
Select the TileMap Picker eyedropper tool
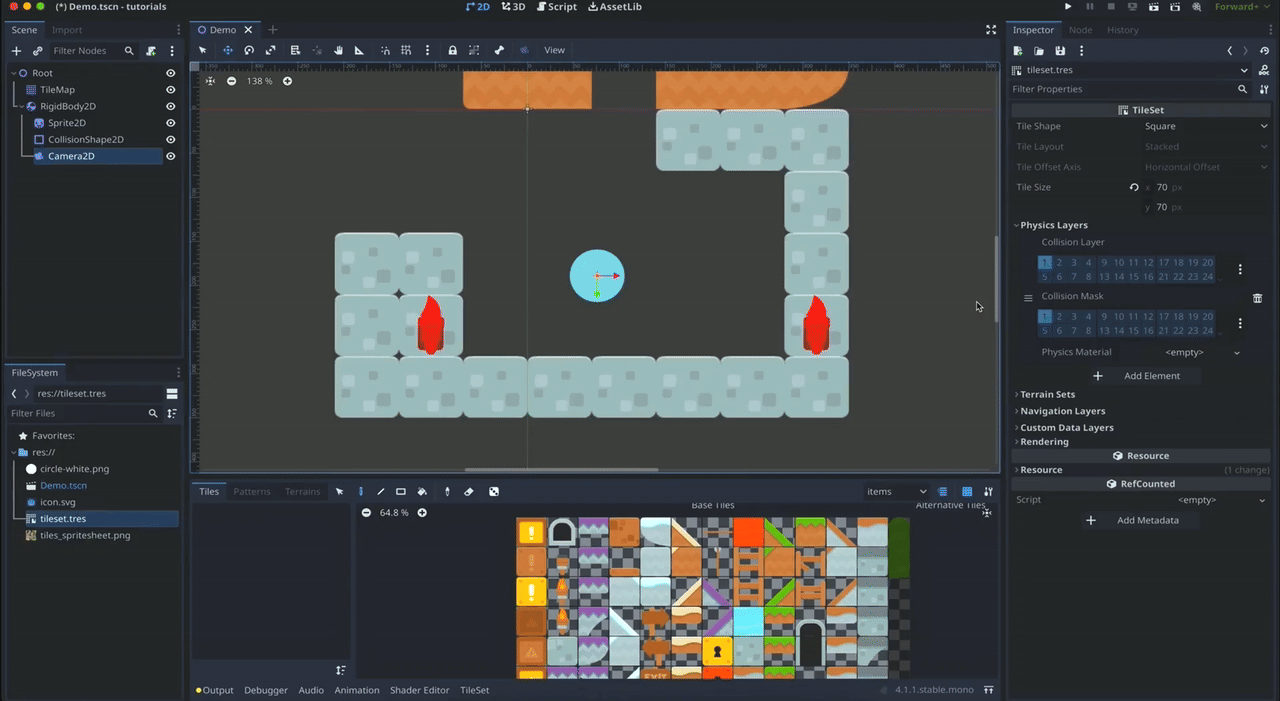[x=447, y=491]
